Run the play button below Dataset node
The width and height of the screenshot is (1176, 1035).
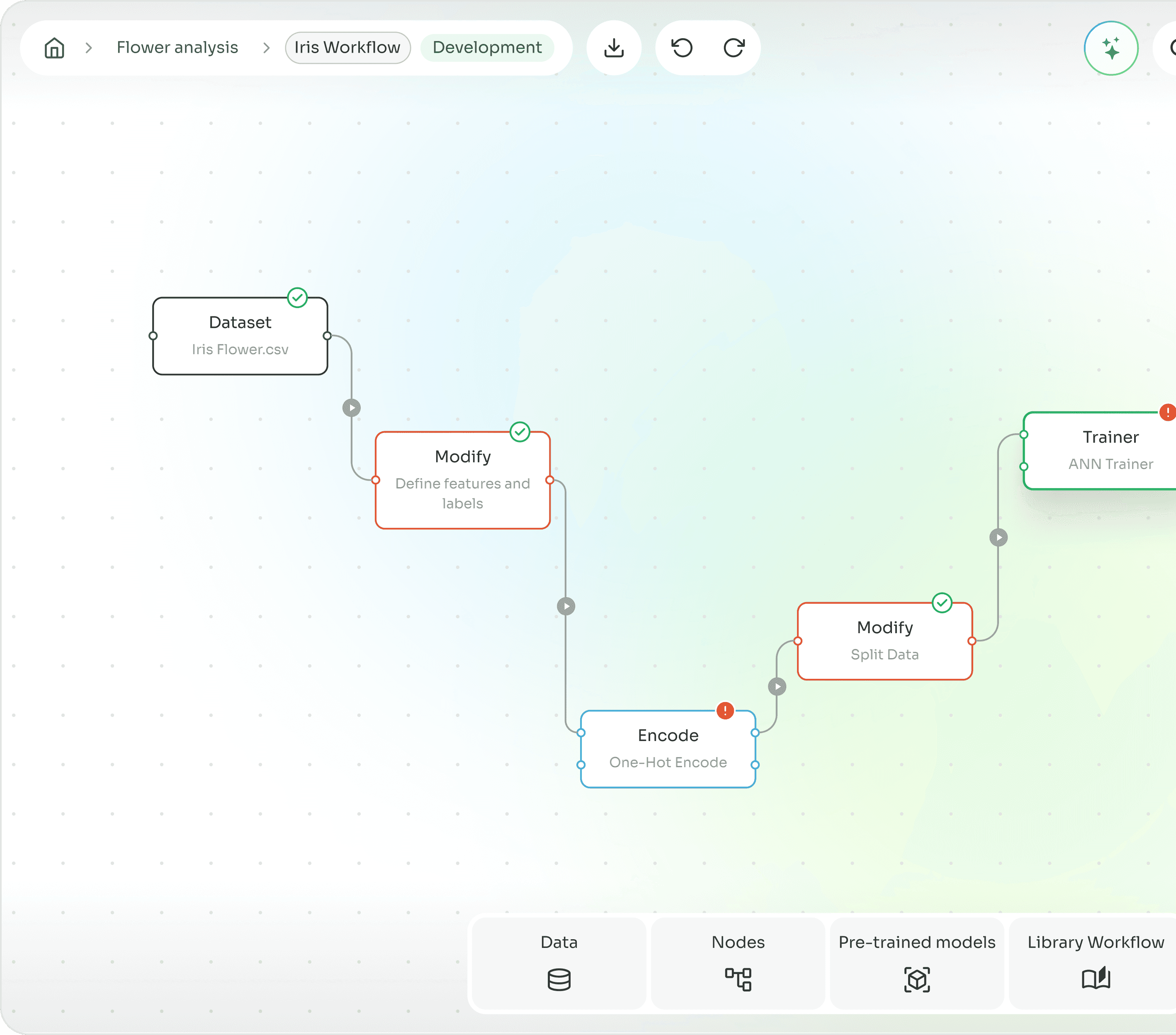pos(352,408)
